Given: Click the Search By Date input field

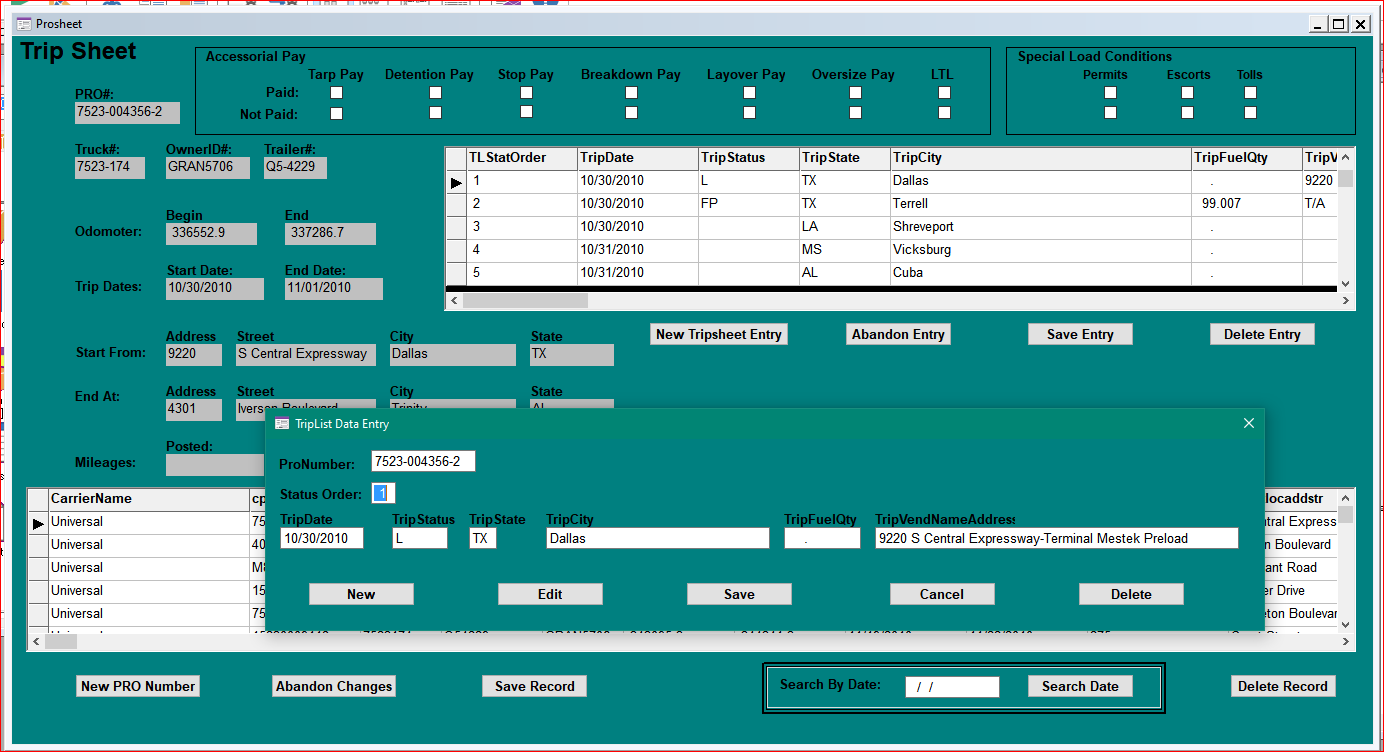Looking at the screenshot, I should pos(951,687).
